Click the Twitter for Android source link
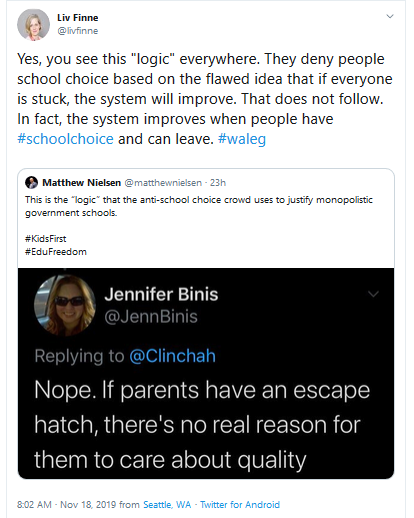Viewport: 414px width, 518px height. [x=240, y=505]
